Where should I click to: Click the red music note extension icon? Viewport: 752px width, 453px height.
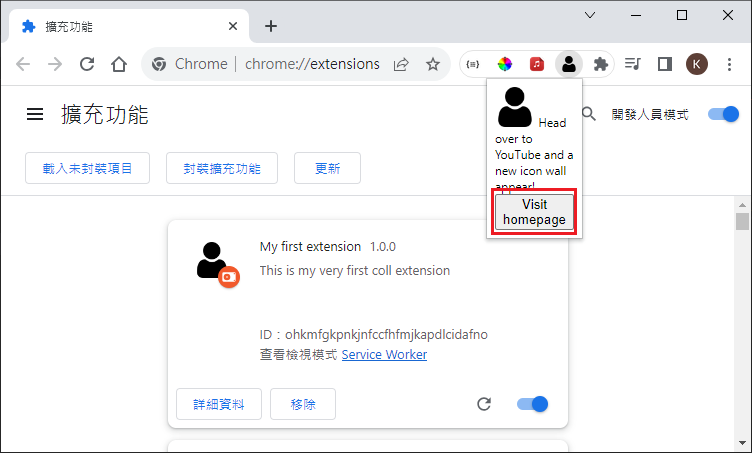tap(537, 64)
